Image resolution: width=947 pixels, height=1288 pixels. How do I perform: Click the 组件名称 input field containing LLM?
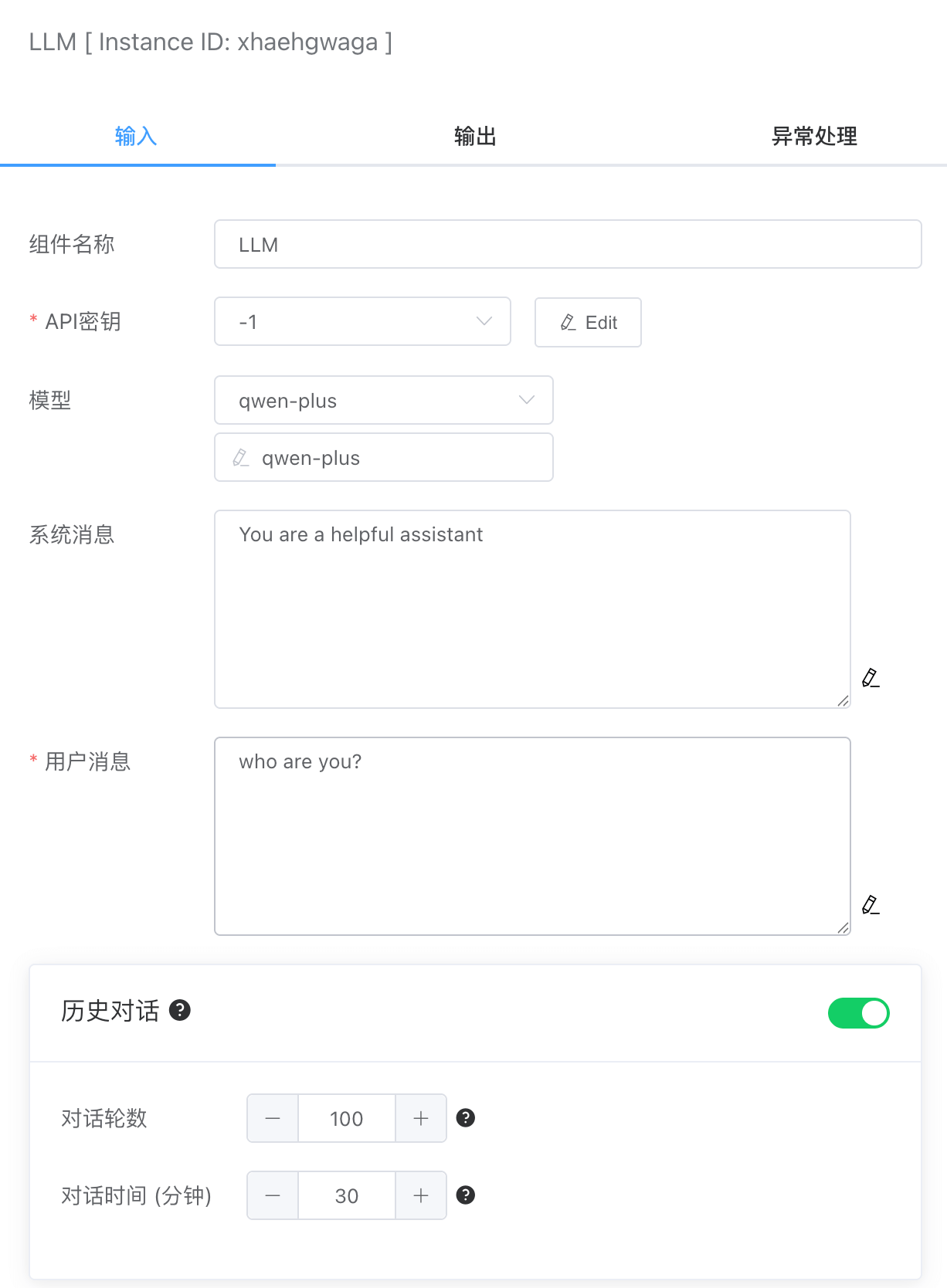coord(568,245)
